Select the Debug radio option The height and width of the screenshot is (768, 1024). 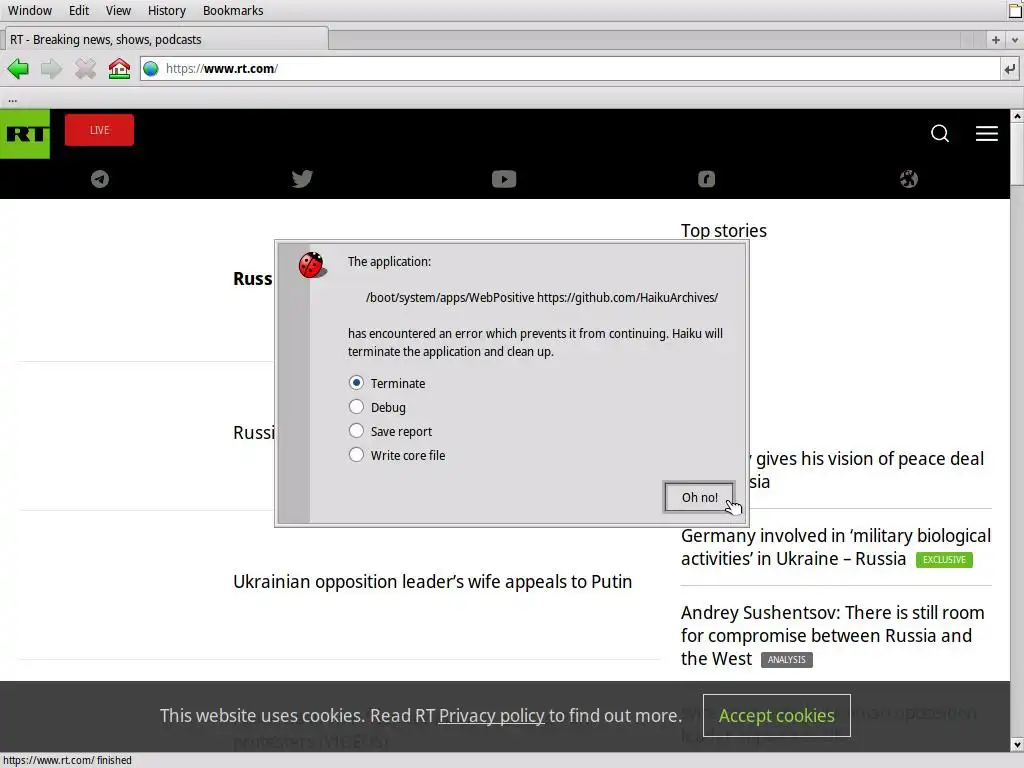(x=377, y=408)
